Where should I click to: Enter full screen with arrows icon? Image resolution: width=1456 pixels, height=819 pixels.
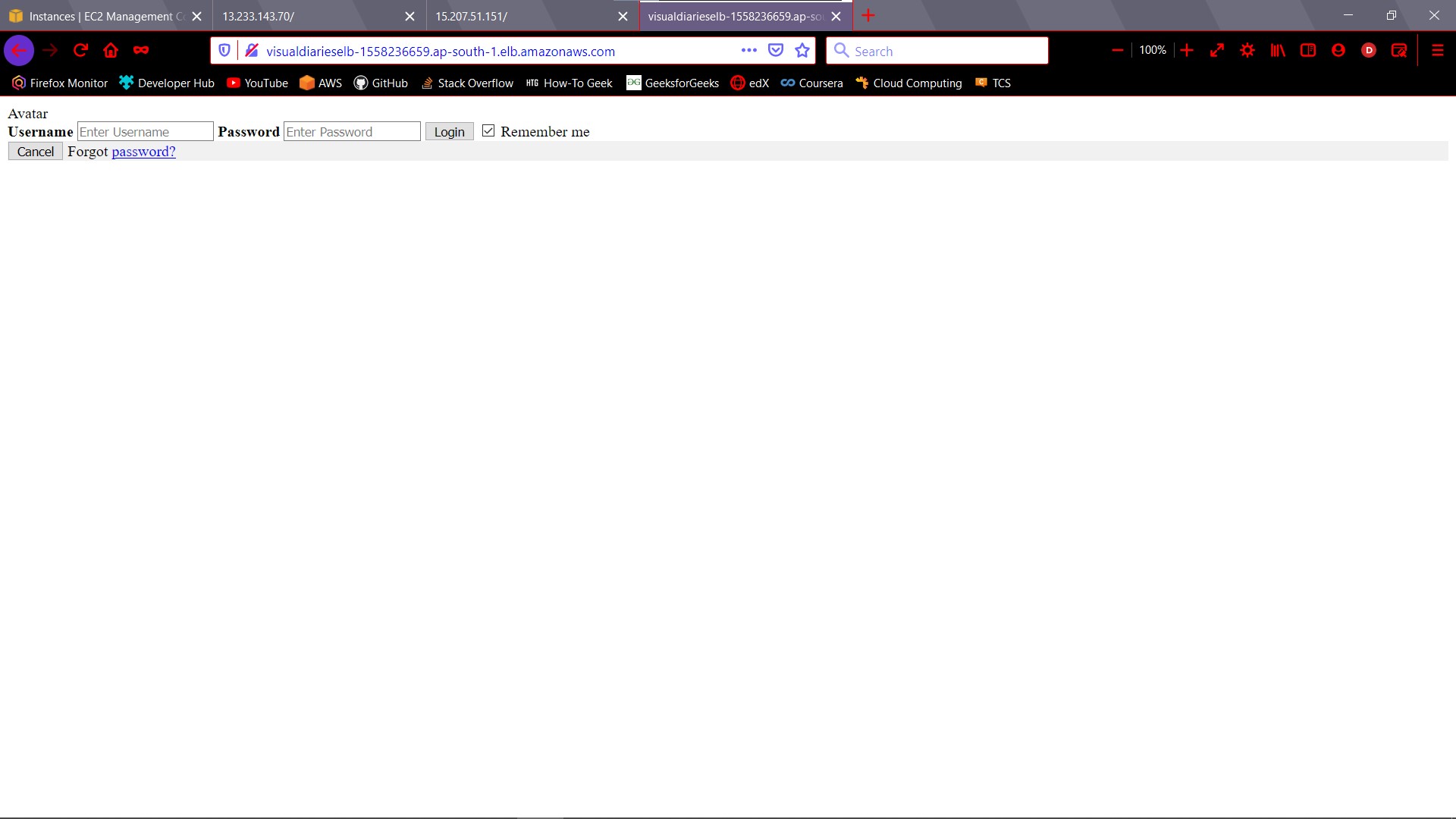click(x=1217, y=51)
